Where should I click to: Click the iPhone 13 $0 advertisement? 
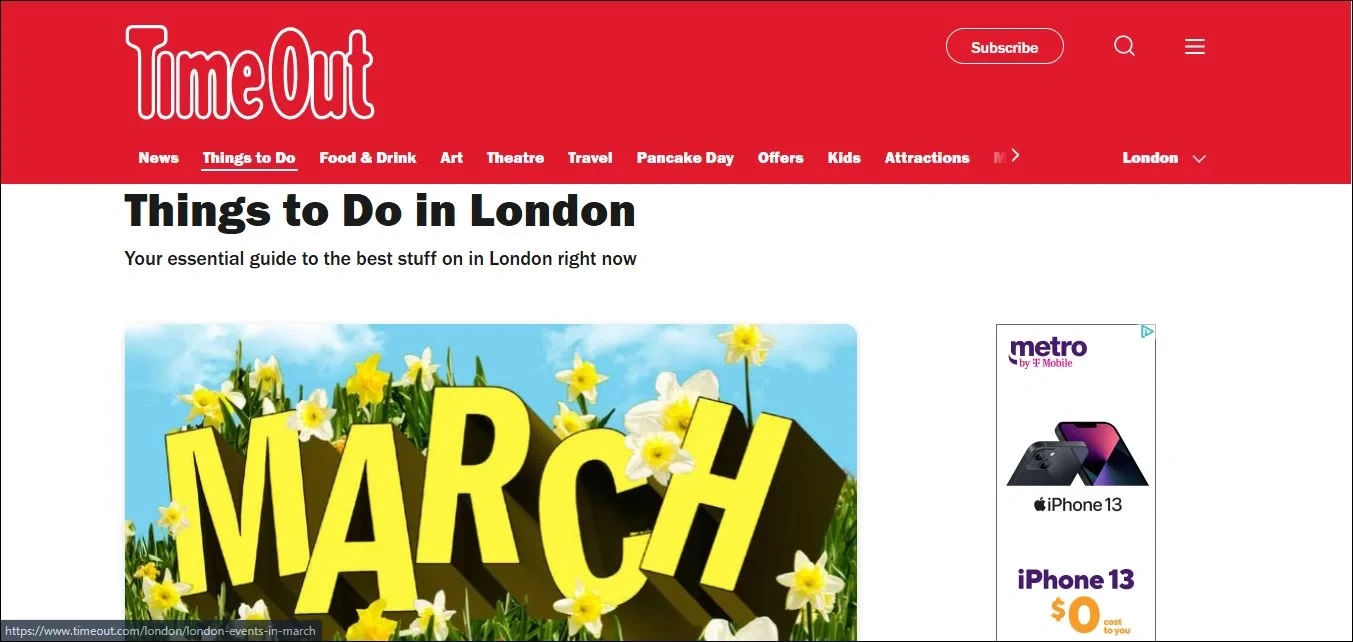(1076, 482)
